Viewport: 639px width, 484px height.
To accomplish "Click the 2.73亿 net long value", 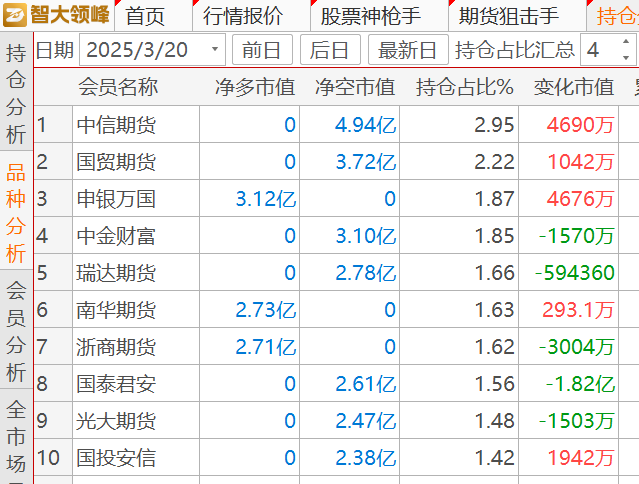I will click(266, 310).
